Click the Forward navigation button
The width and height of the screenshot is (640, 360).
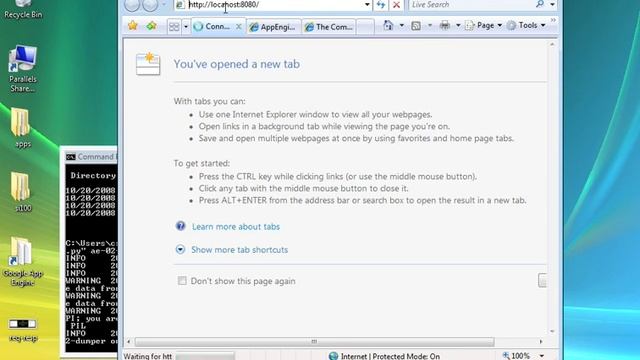(x=150, y=4)
